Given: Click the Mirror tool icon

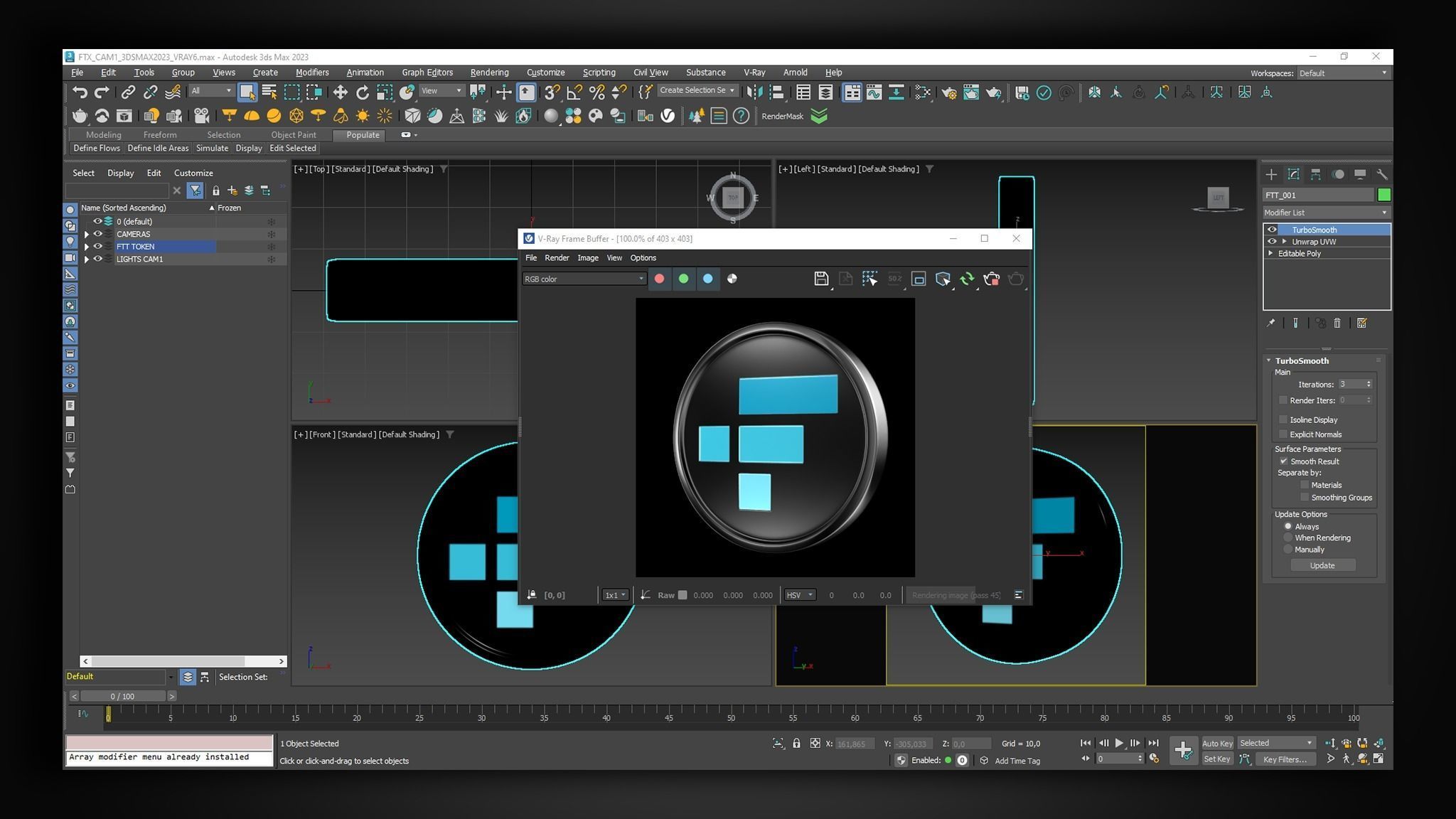Looking at the screenshot, I should (754, 92).
